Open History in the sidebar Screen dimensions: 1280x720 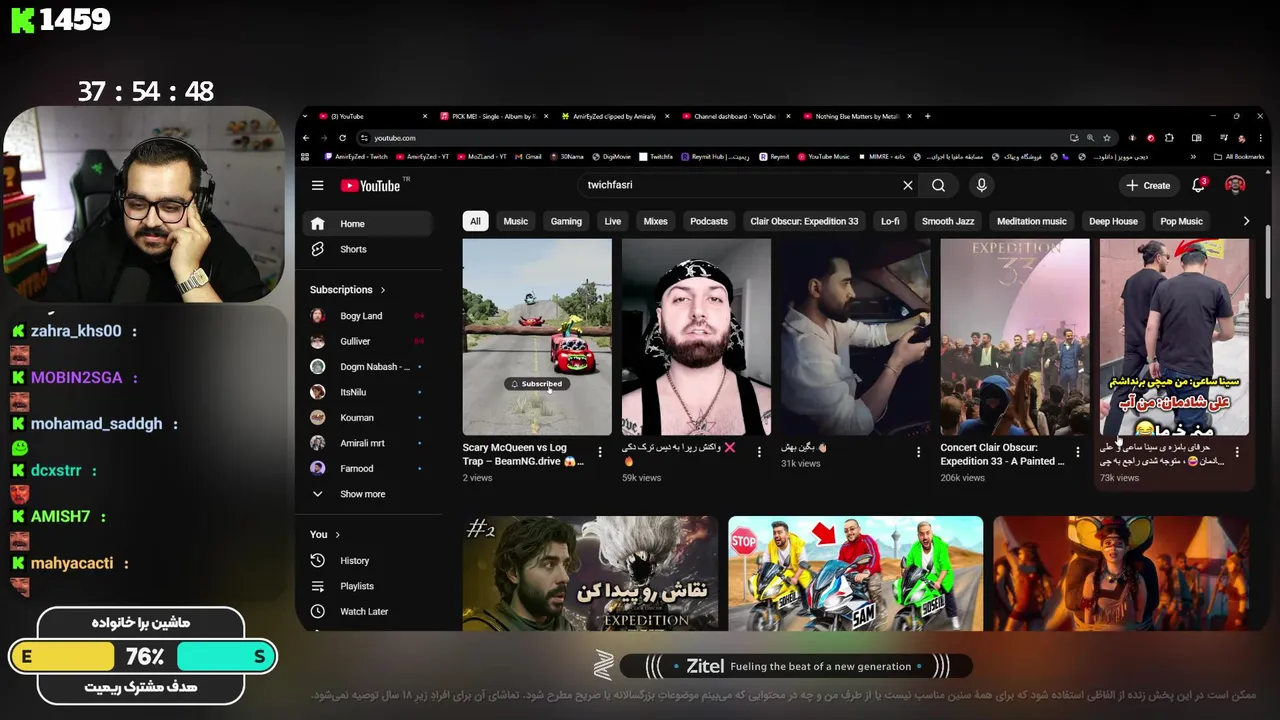pos(367,561)
